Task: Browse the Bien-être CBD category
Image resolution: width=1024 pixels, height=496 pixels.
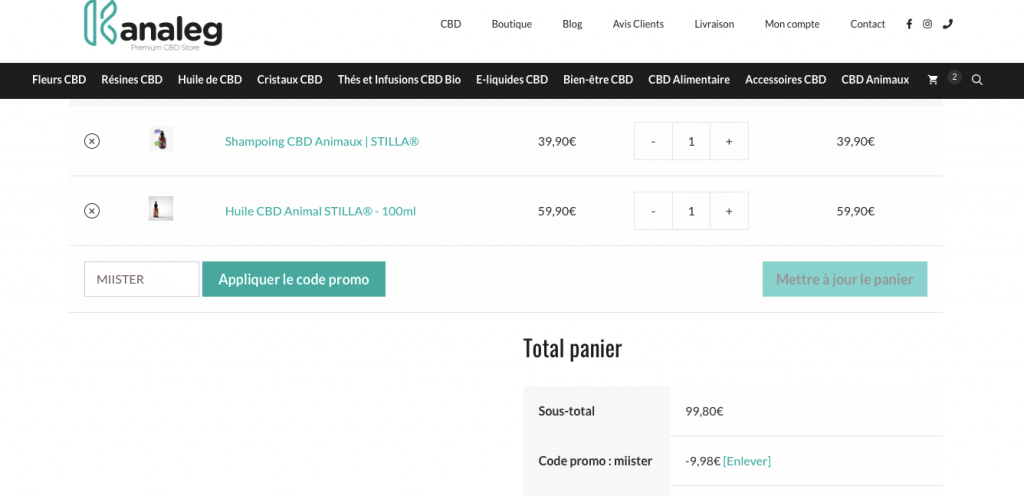Action: coord(598,80)
